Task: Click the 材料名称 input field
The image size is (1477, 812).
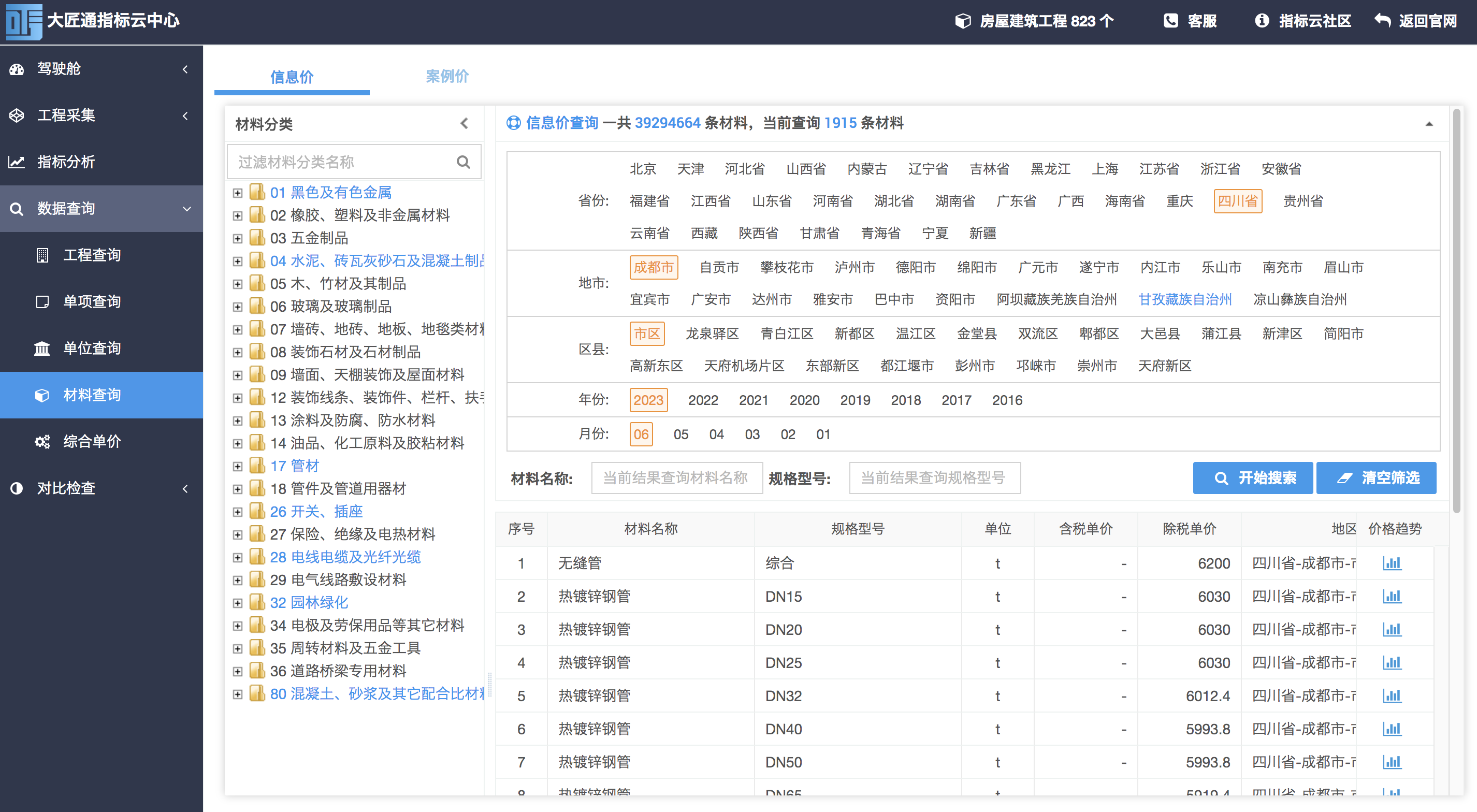Action: [x=676, y=479]
